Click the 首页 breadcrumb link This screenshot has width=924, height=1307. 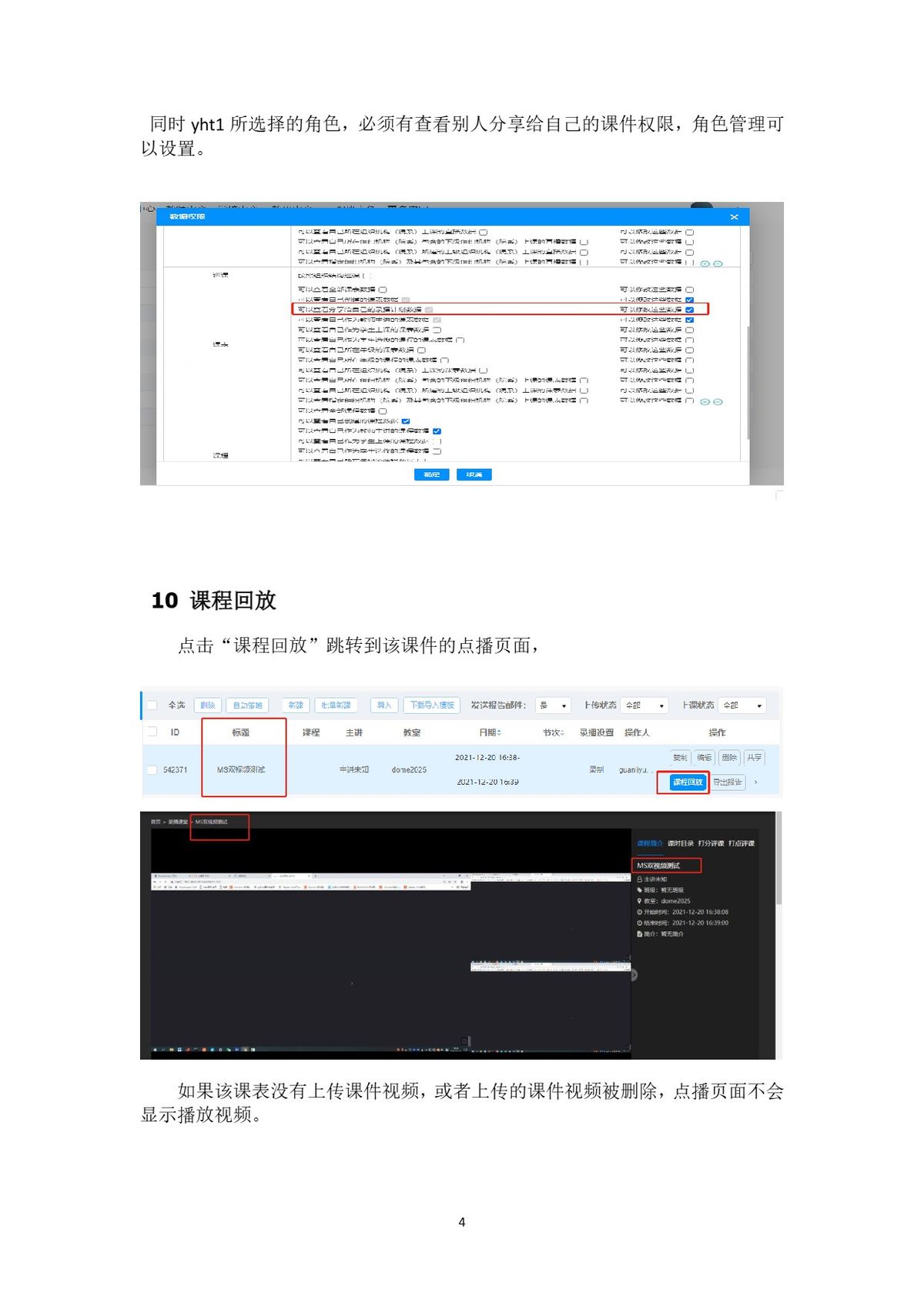156,822
